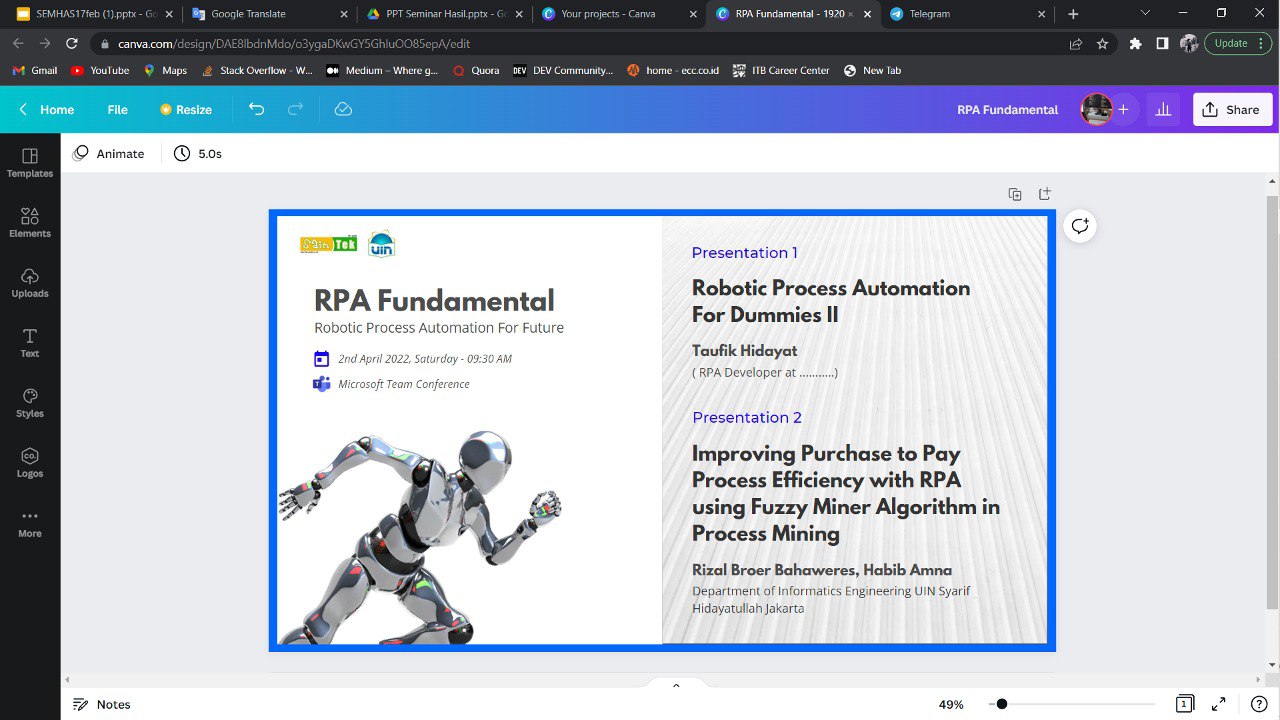Image resolution: width=1280 pixels, height=720 pixels.
Task: Switch to the Telegram browser tab
Action: [960, 14]
